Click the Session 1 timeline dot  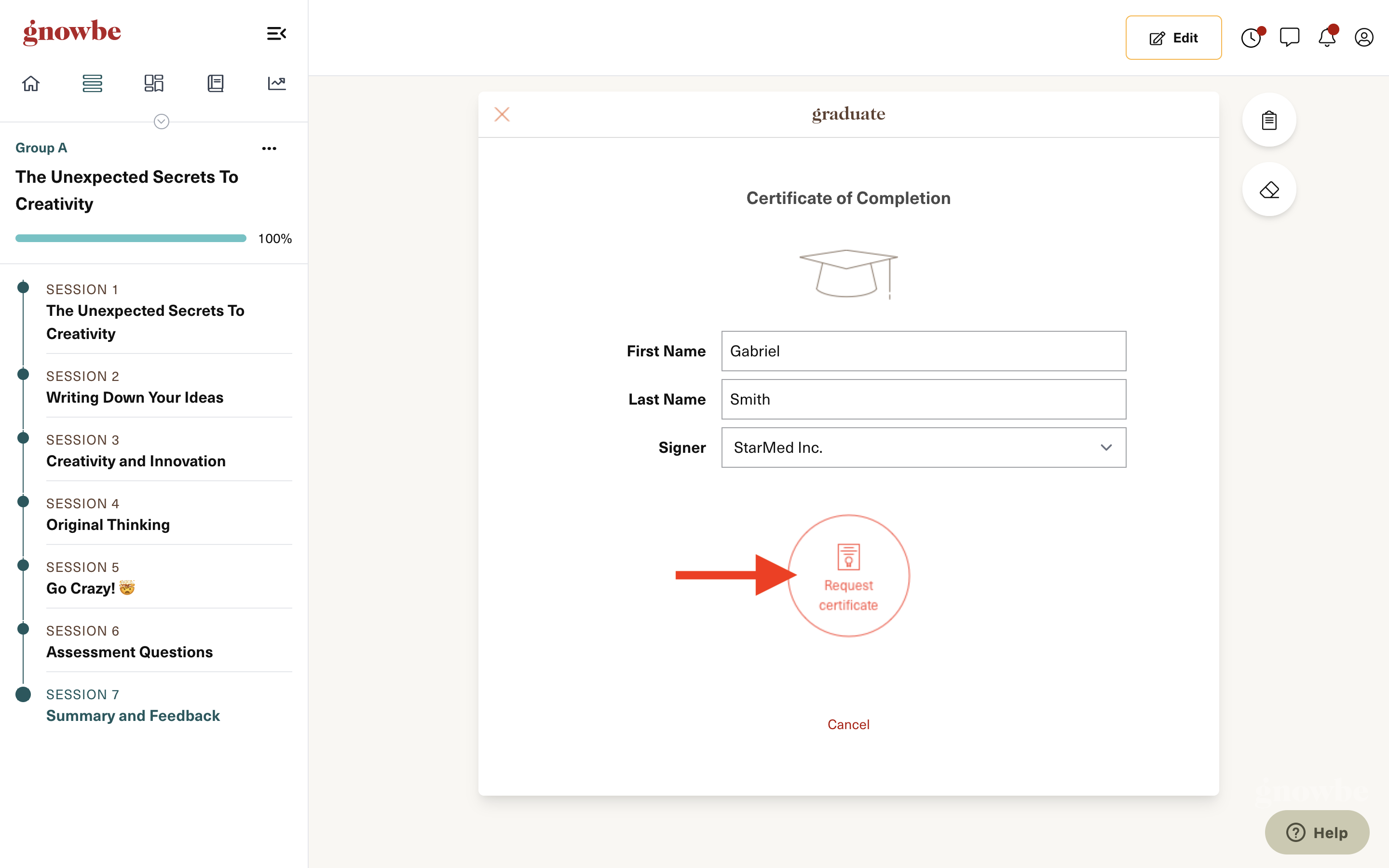tap(23, 287)
